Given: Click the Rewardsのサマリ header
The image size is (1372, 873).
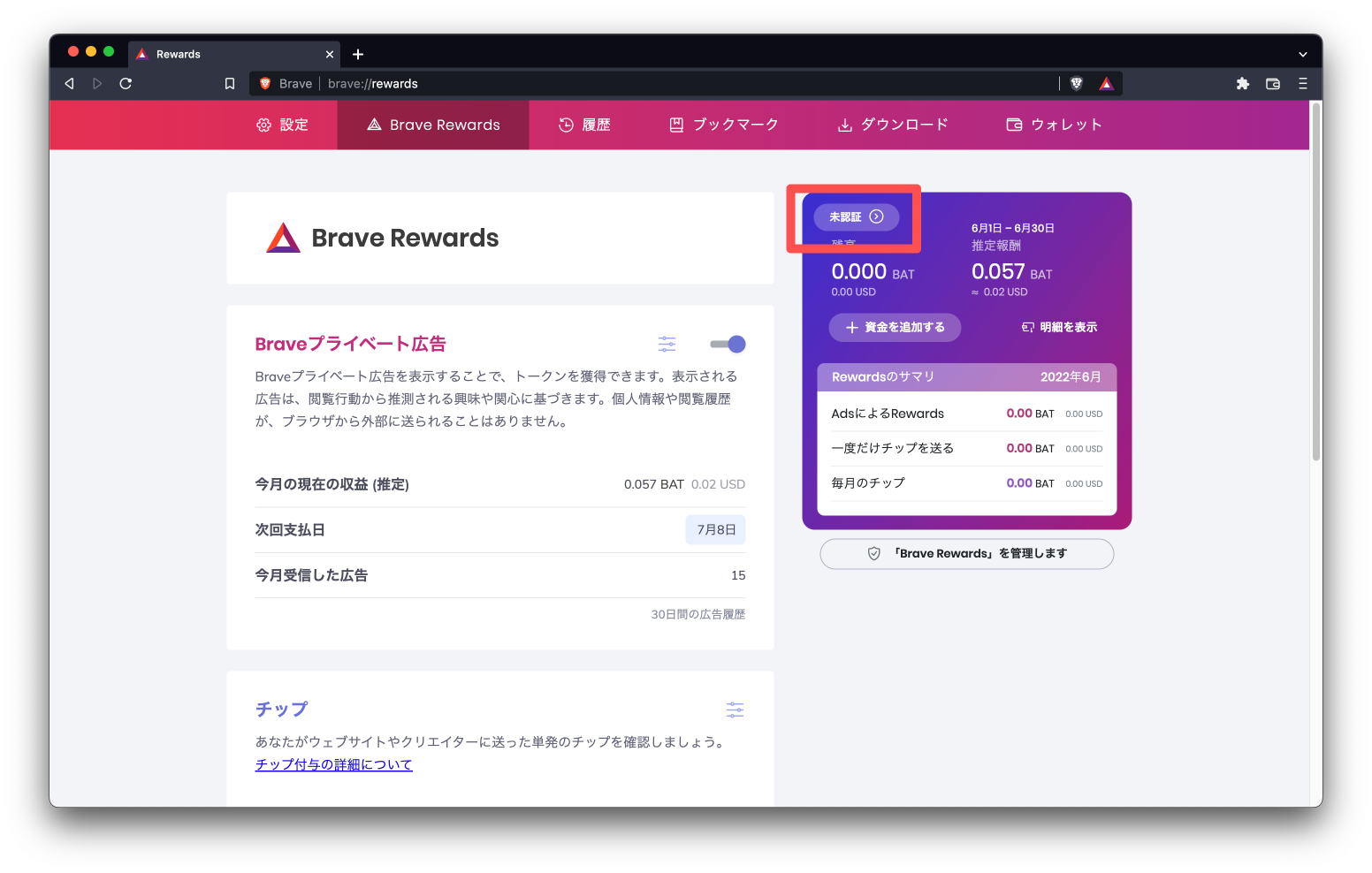Looking at the screenshot, I should [967, 377].
